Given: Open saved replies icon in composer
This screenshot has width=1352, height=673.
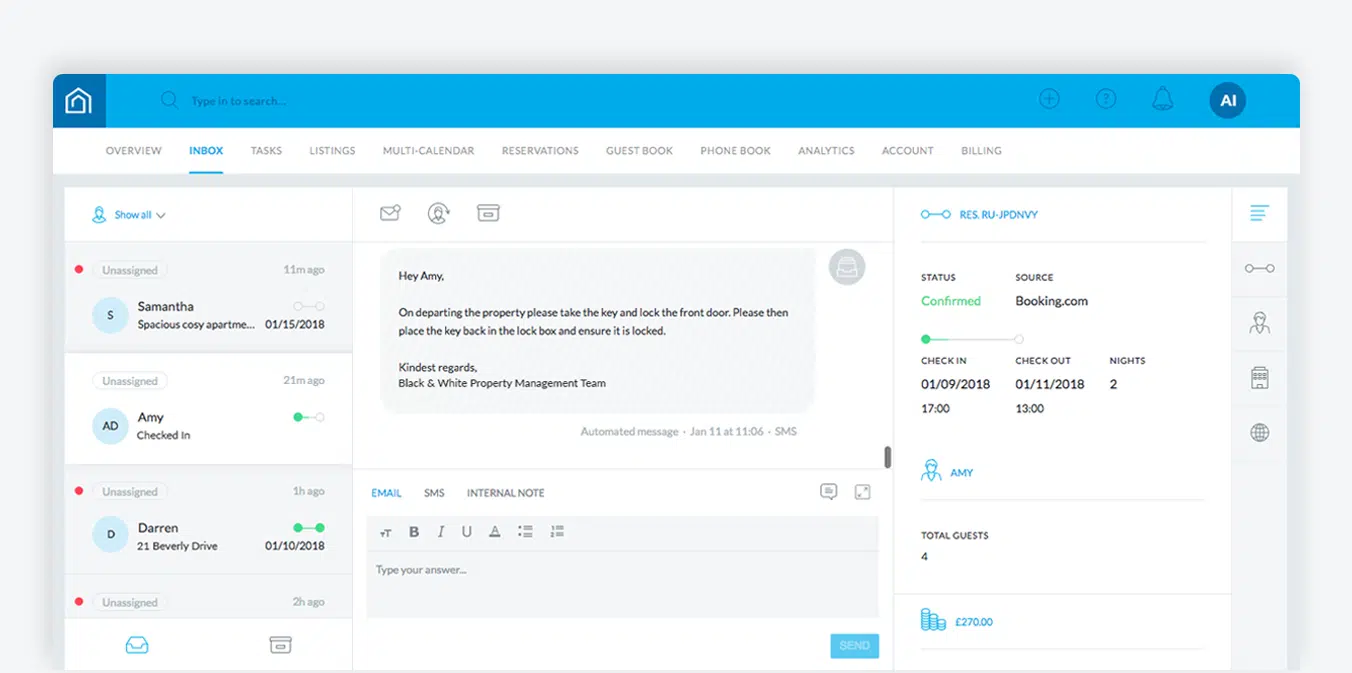Looking at the screenshot, I should 830,491.
